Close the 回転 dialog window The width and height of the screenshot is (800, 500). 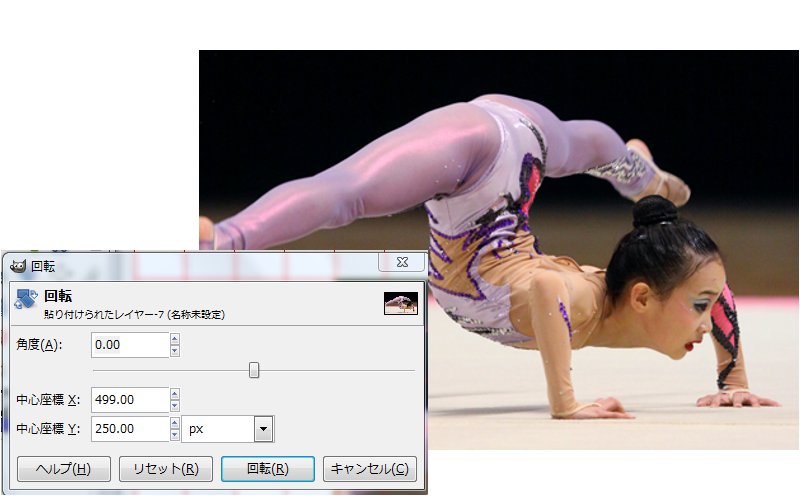coord(402,262)
